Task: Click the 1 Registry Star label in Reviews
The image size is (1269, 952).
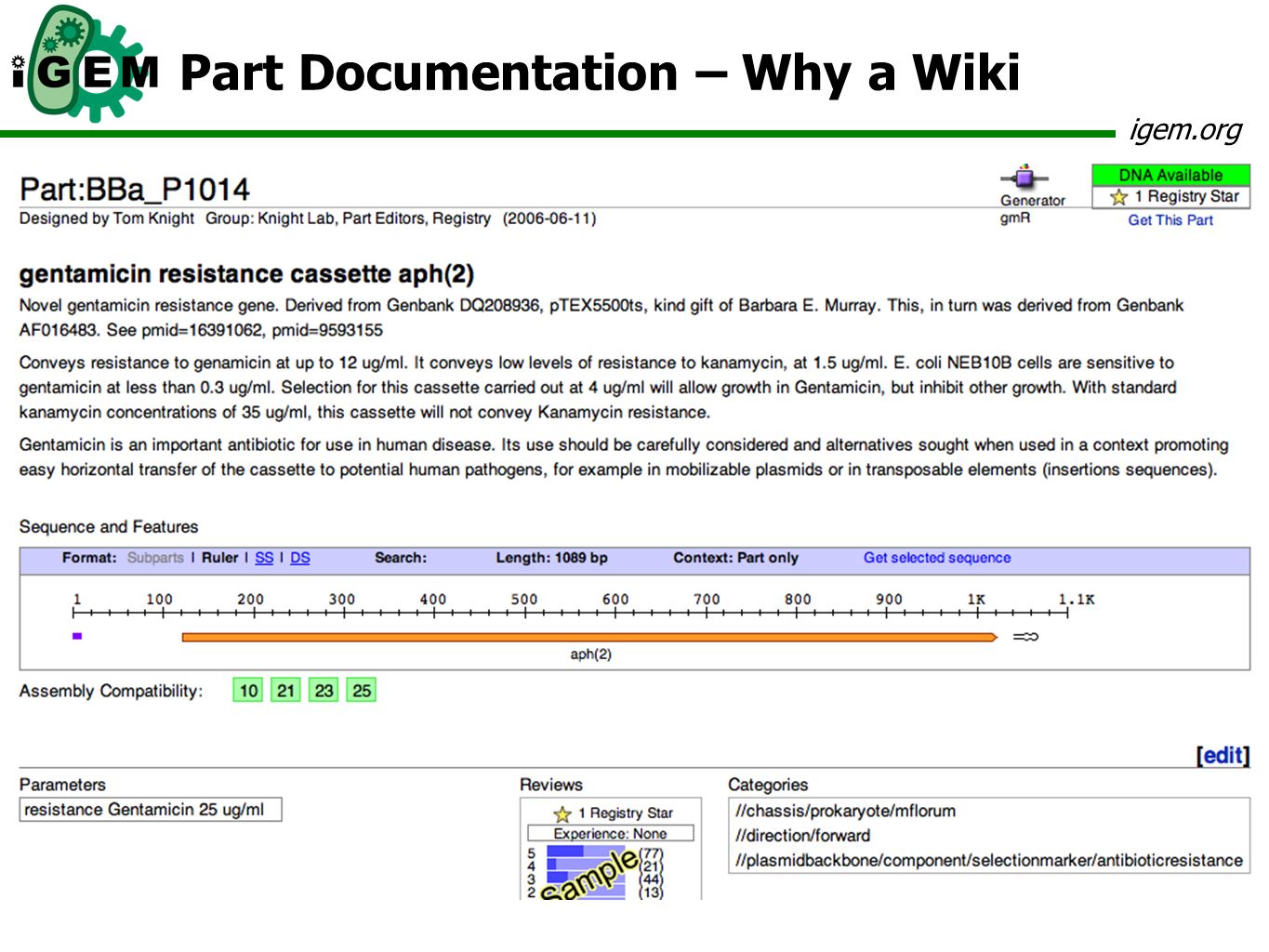Action: 625,813
